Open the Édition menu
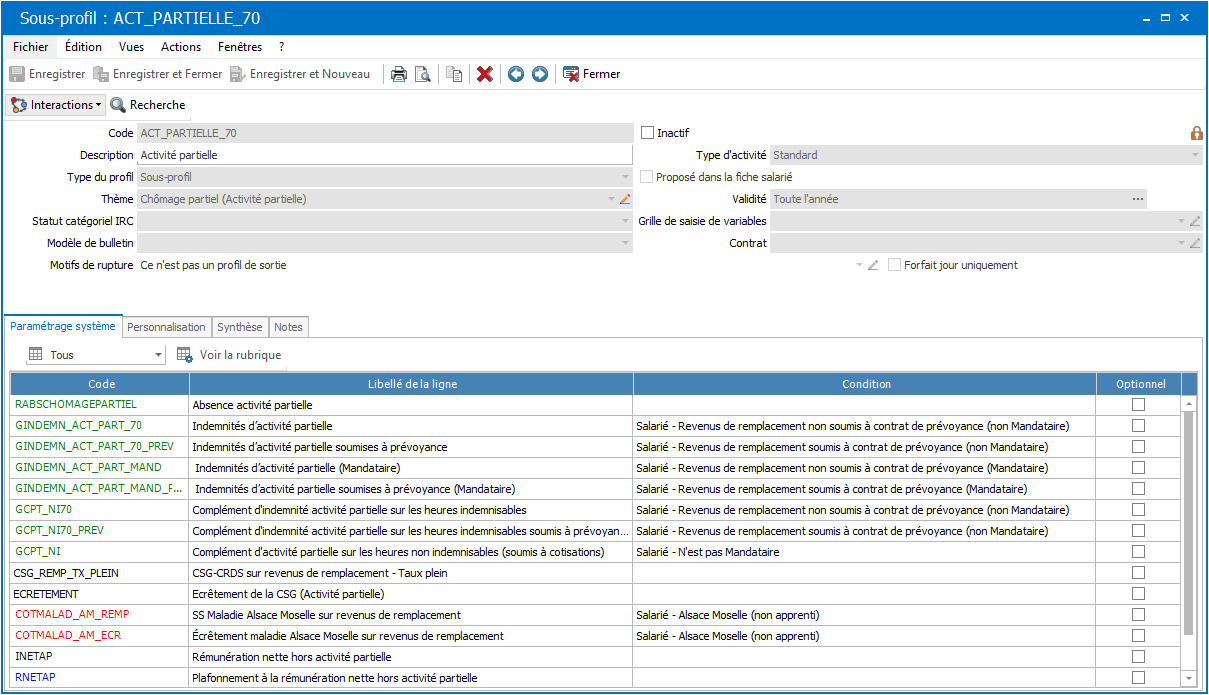 coord(83,47)
